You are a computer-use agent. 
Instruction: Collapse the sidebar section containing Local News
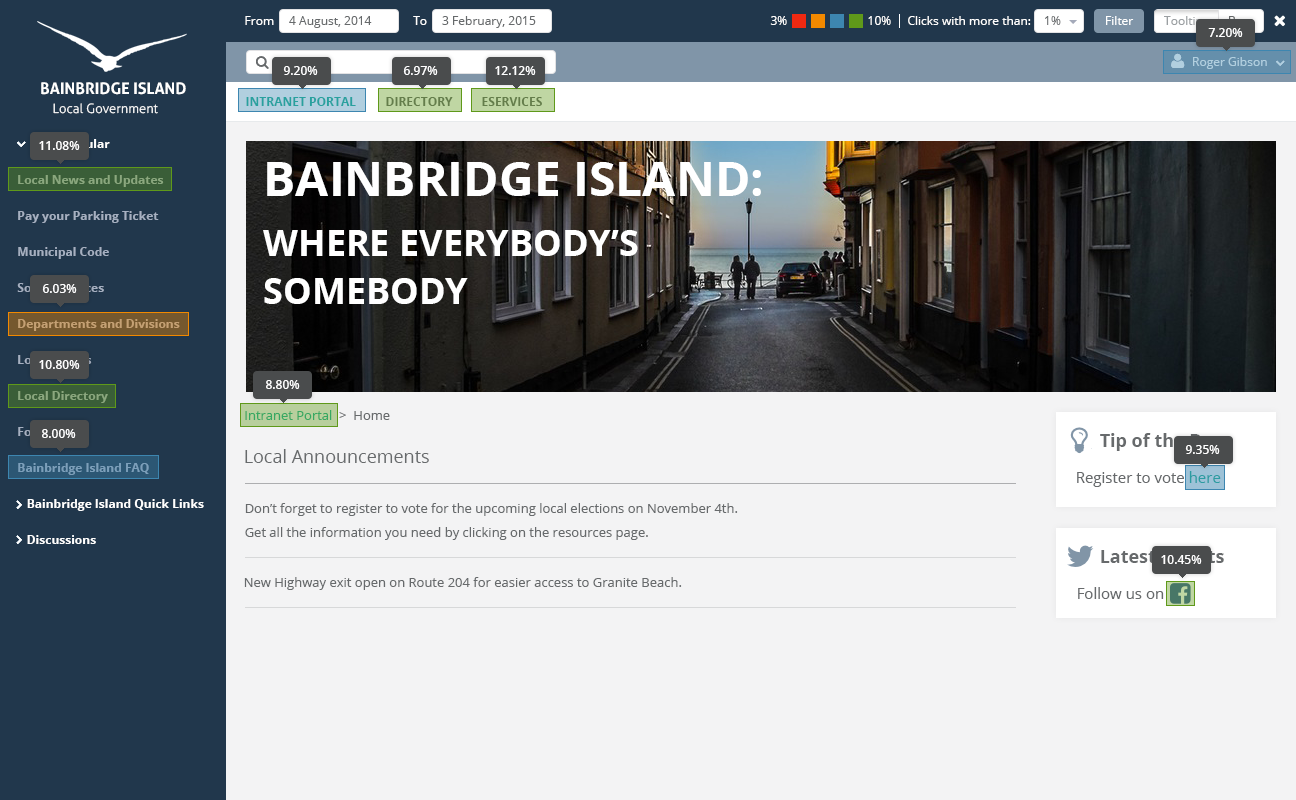click(21, 144)
